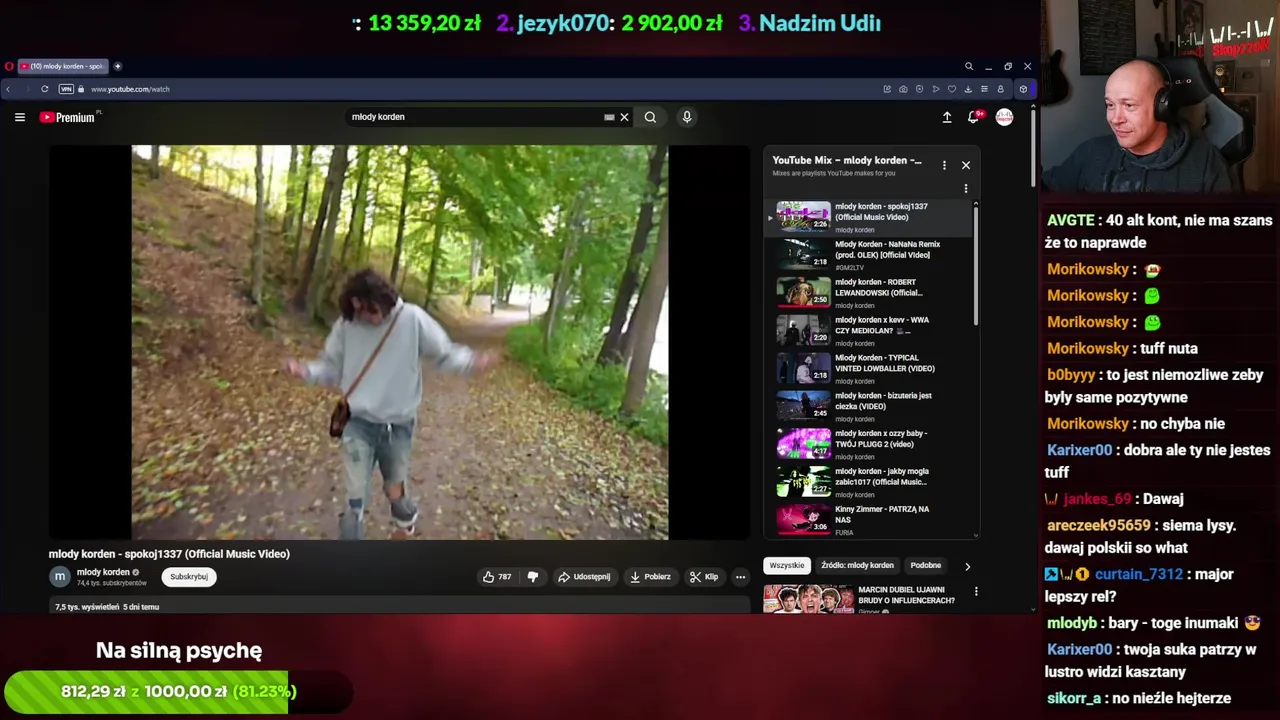Play ROBERT LEWANDOWSKI track in playlist
Screen dimensions: 1280x720
[868, 293]
